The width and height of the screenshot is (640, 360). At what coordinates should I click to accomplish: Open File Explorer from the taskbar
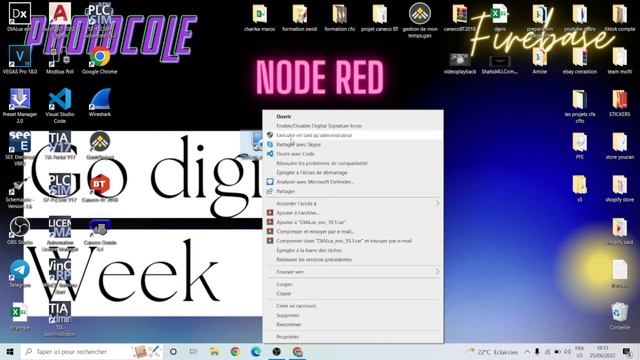[214, 351]
